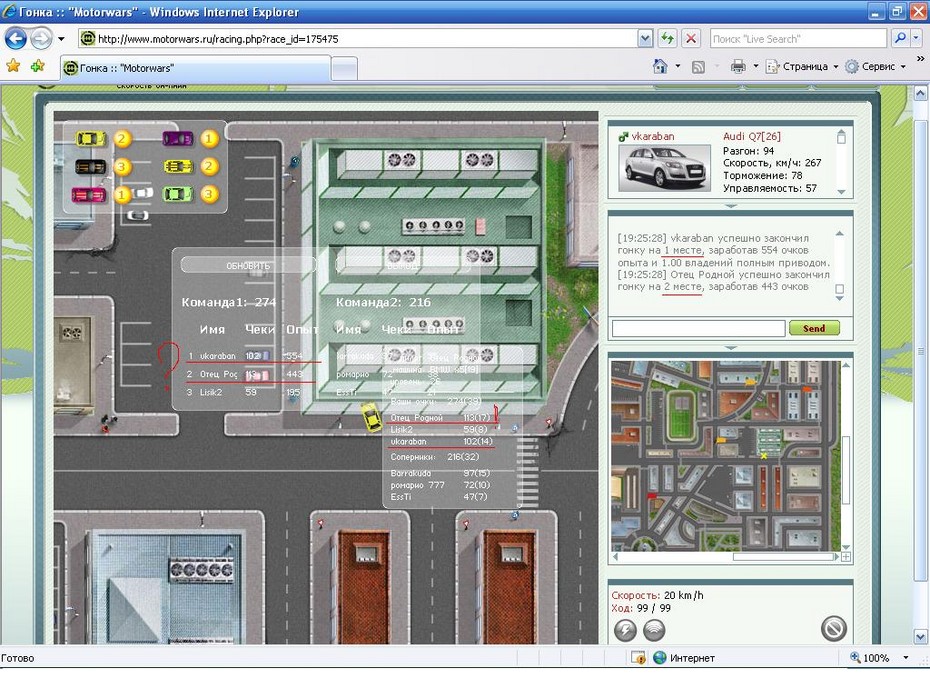Open the Сервис menu
Image resolution: width=930 pixels, height=698 pixels.
click(875, 66)
